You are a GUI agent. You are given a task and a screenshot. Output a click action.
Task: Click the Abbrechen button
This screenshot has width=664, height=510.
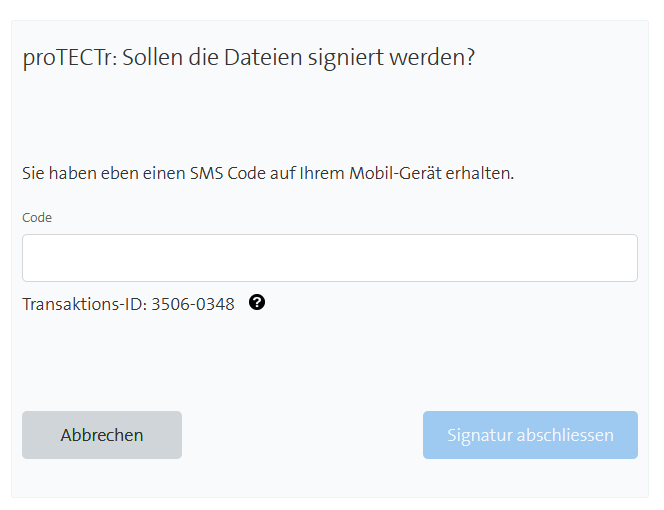102,435
